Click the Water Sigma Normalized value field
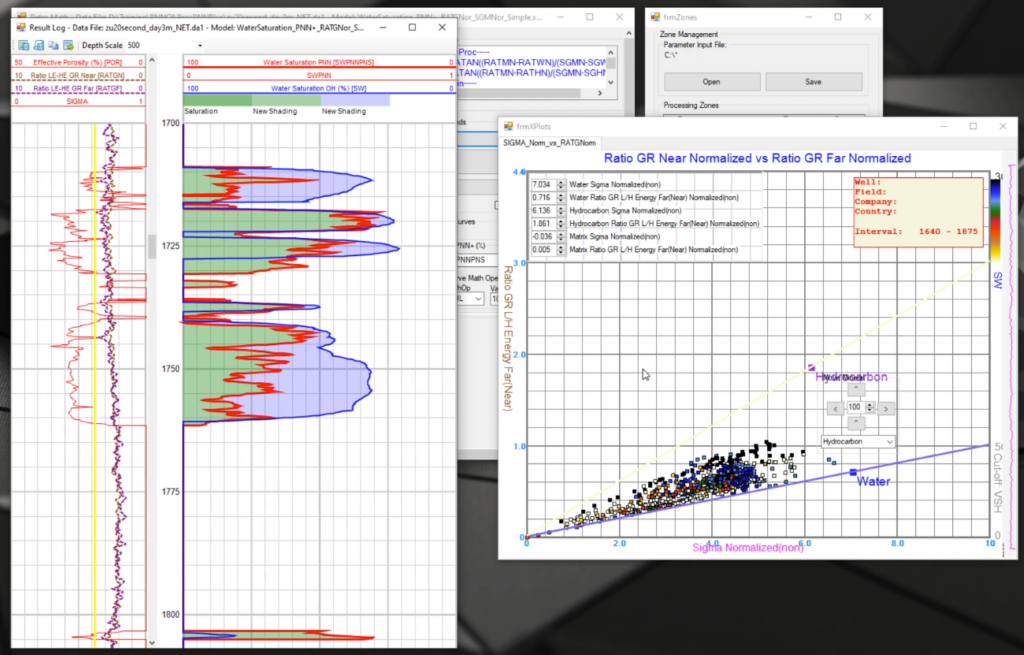The width and height of the screenshot is (1024, 655). coord(543,185)
